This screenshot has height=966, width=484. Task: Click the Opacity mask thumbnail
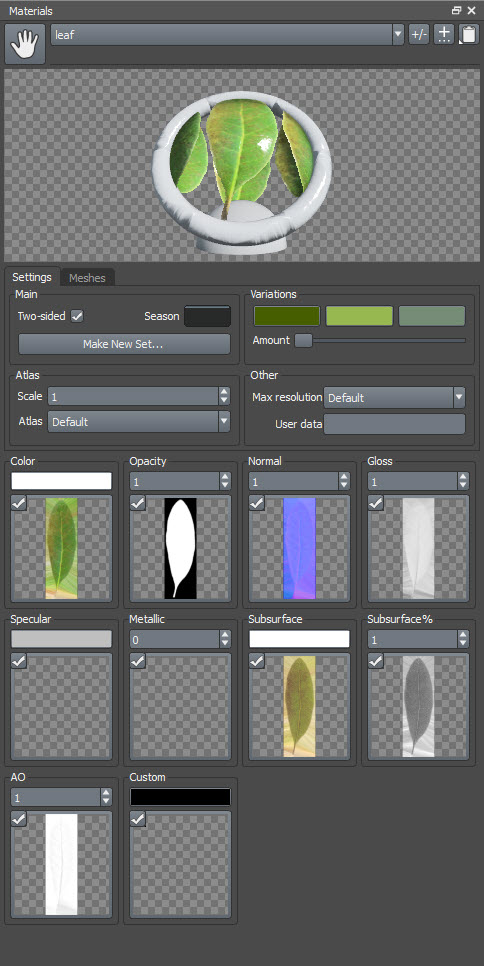click(x=180, y=548)
